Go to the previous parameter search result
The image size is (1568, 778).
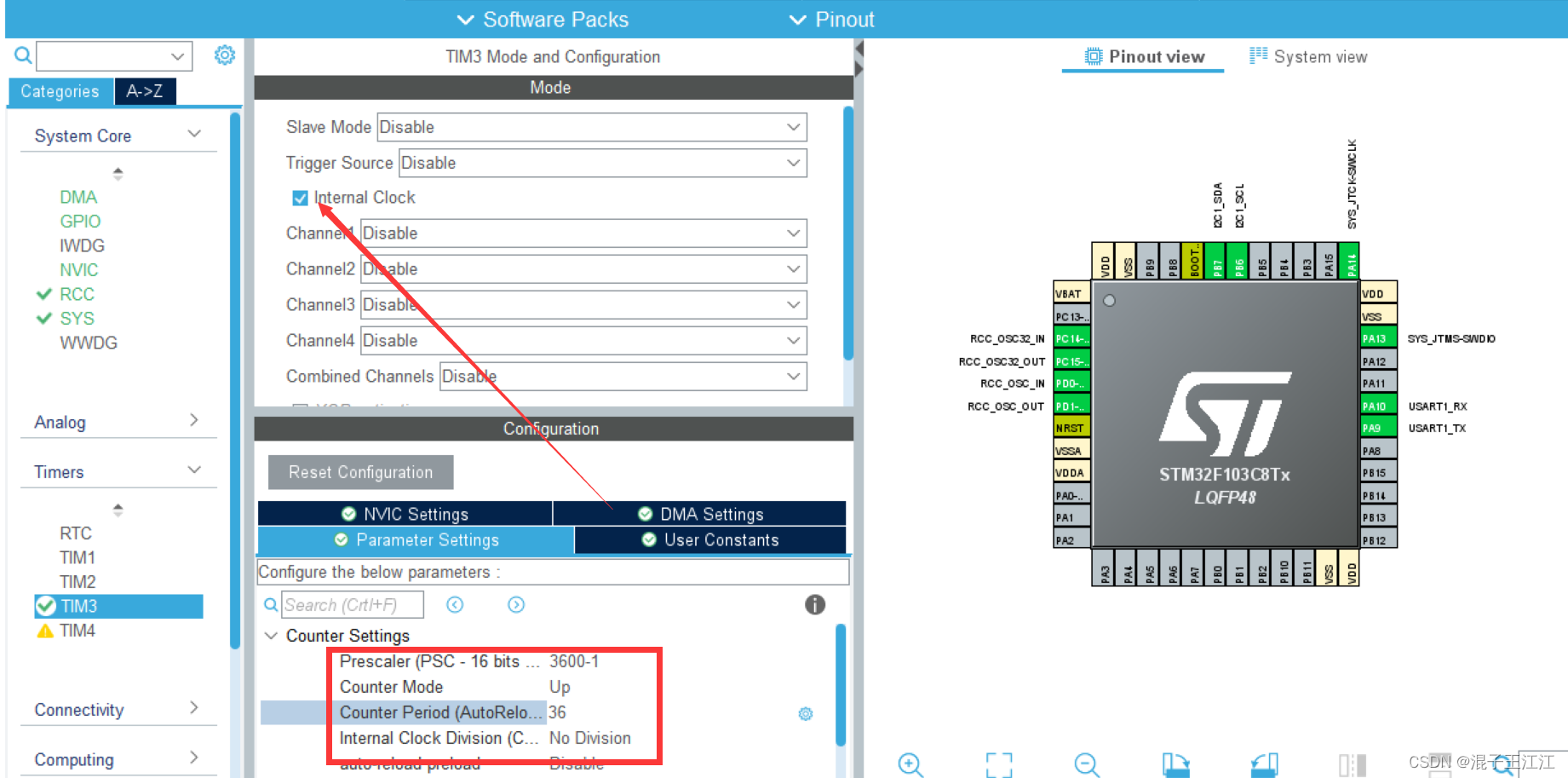click(x=455, y=604)
